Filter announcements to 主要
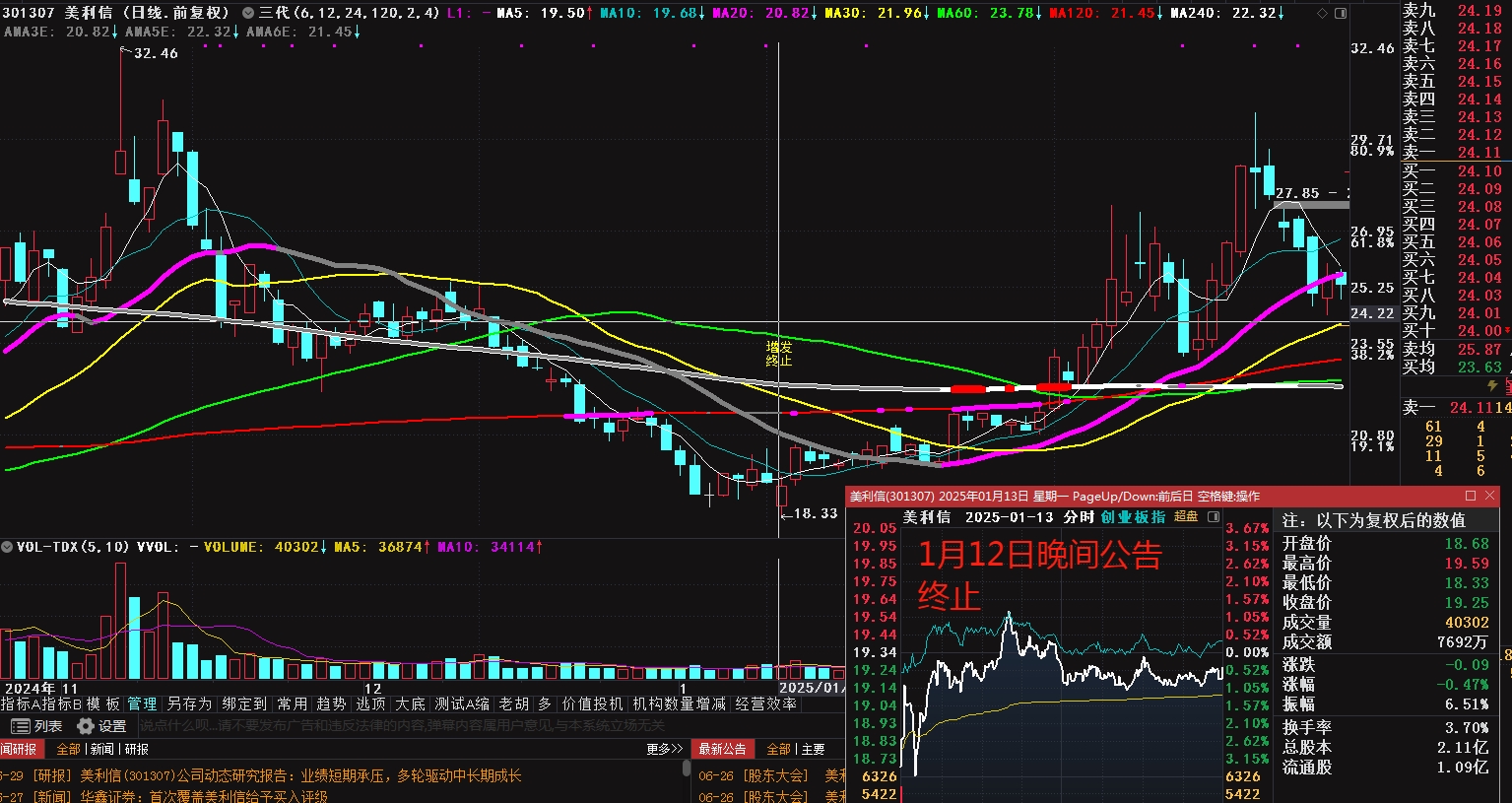1512x803 pixels. click(x=813, y=750)
